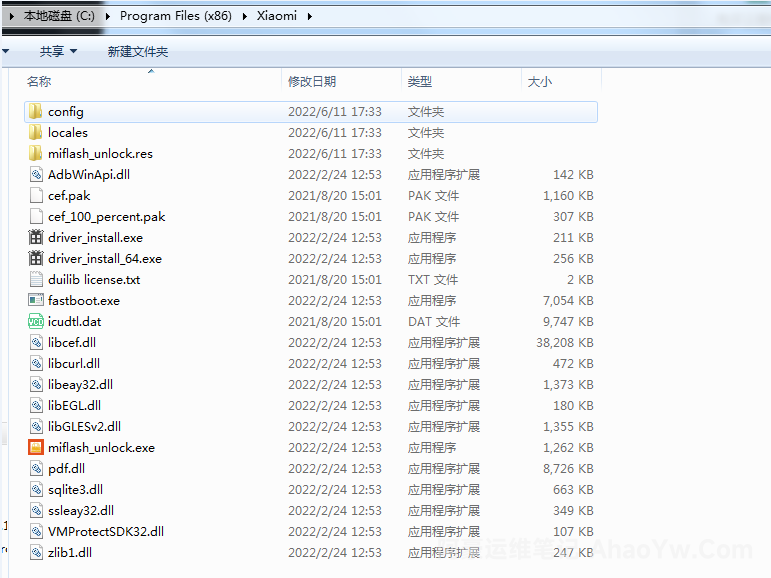The height and width of the screenshot is (578, 771).
Task: Select the VMProtectSDK32.dll file name
Action: tap(106, 531)
